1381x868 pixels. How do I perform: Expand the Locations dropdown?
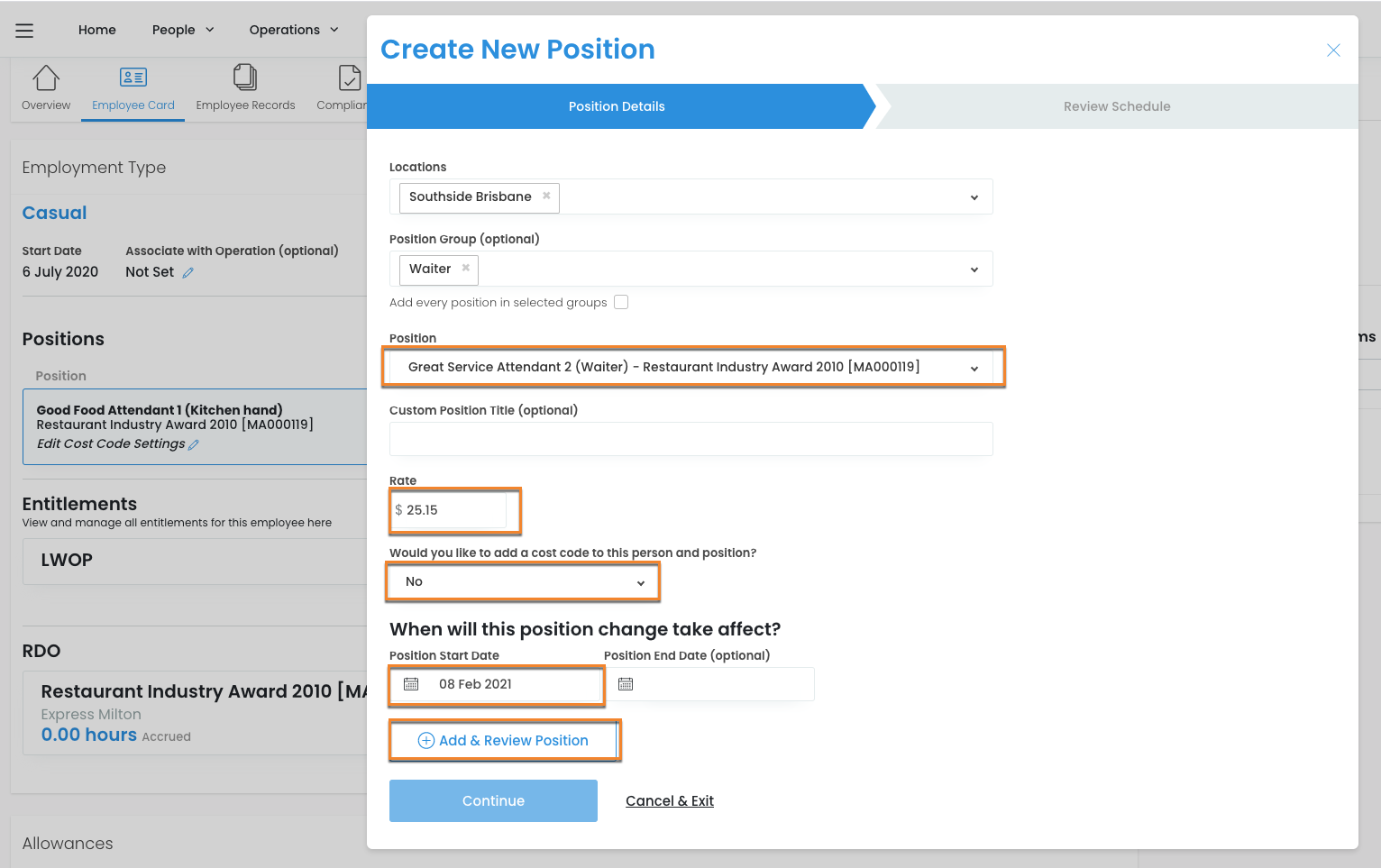[x=974, y=197]
